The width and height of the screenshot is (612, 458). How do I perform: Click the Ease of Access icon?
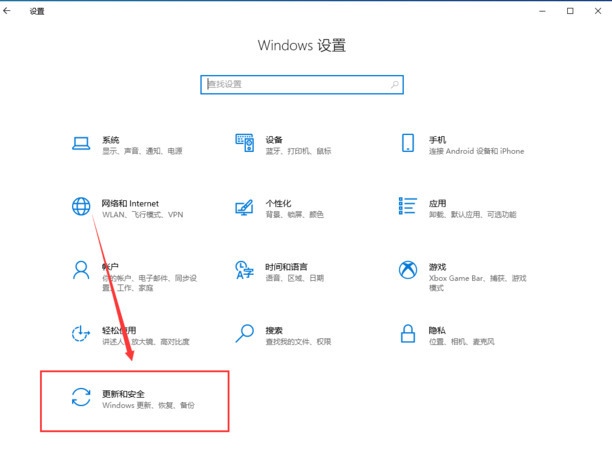click(81, 333)
